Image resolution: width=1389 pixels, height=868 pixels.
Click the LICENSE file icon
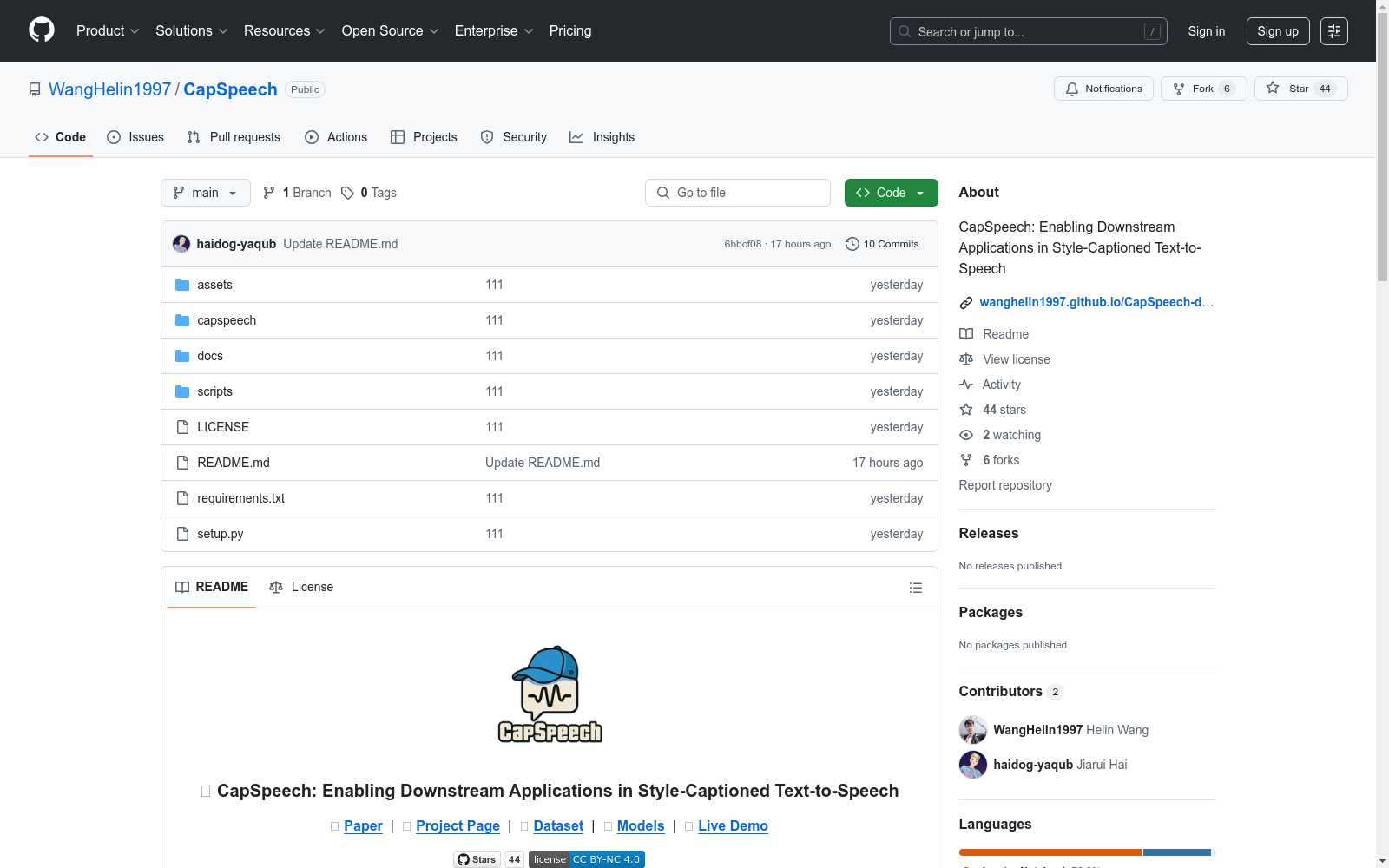pyautogui.click(x=182, y=427)
